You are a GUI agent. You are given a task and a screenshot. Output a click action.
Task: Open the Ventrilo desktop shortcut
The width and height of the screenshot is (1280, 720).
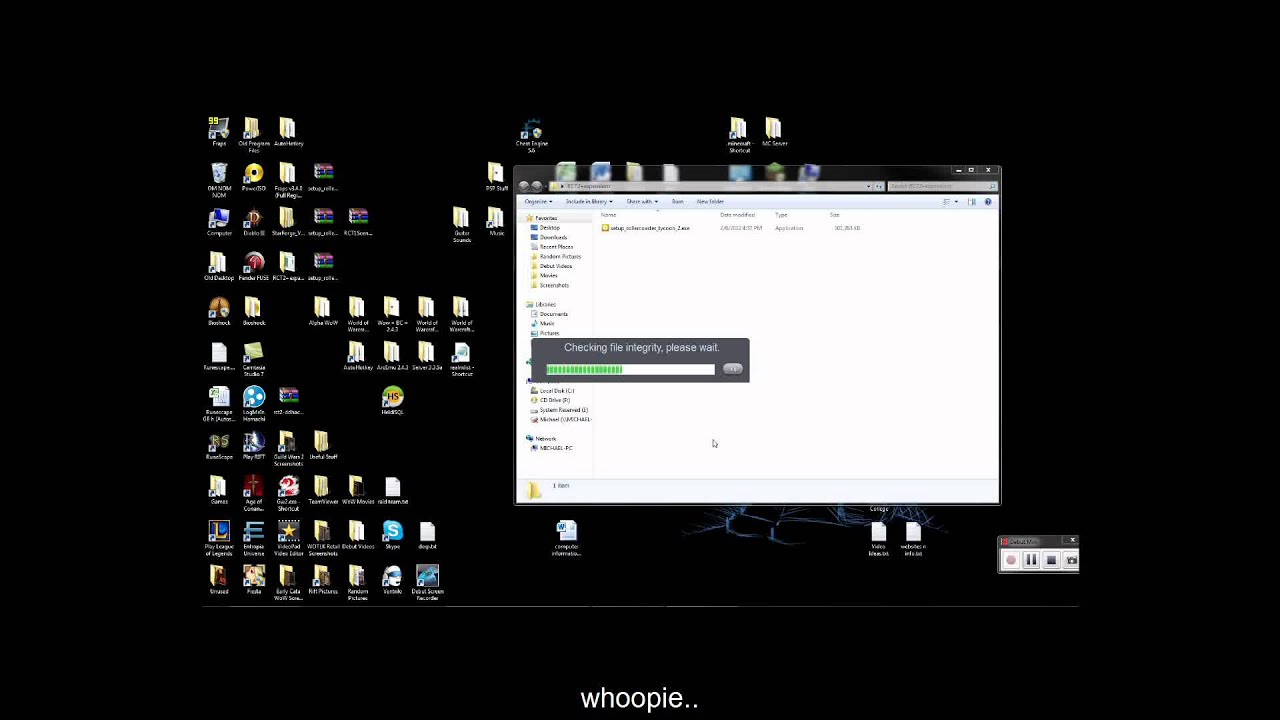pyautogui.click(x=392, y=580)
